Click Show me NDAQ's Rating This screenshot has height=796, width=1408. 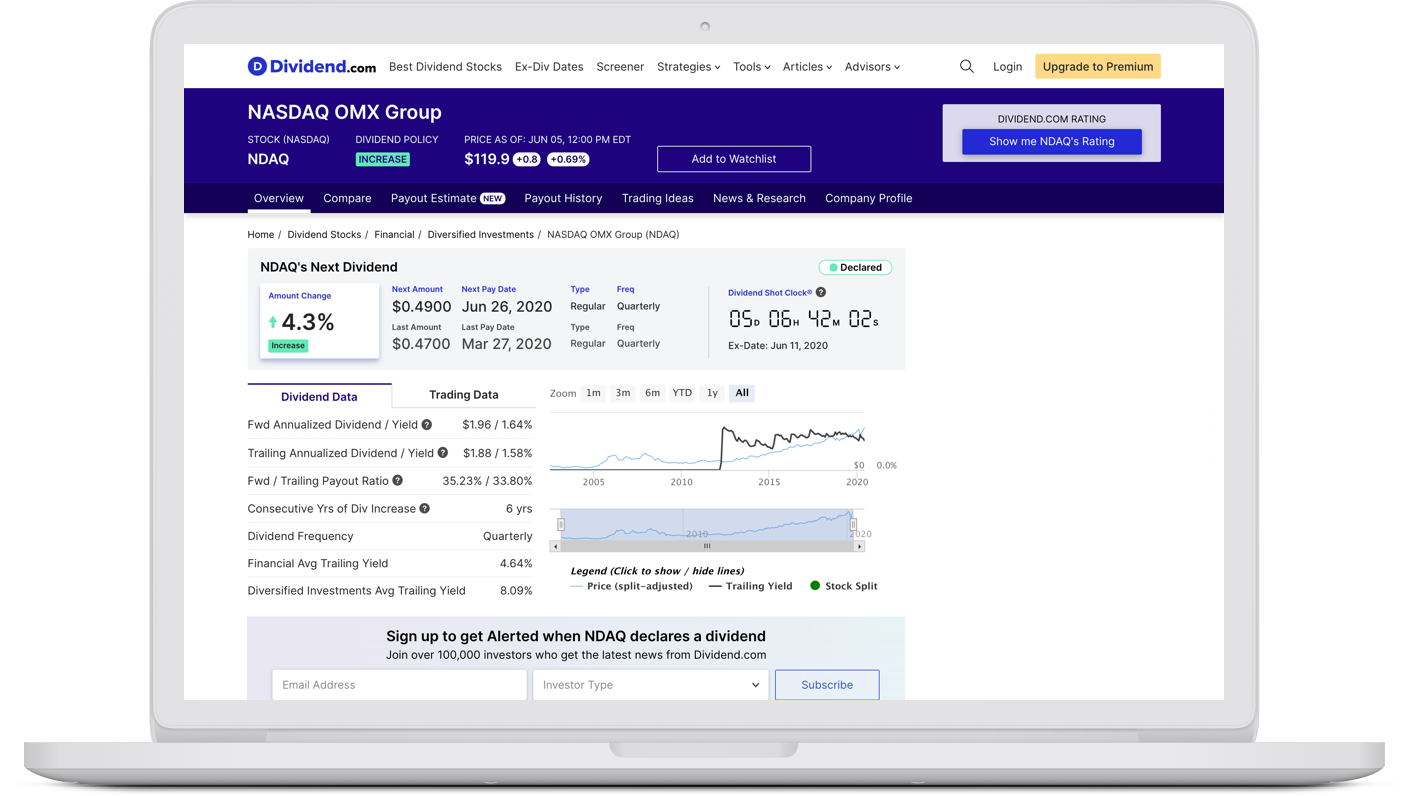(1051, 142)
